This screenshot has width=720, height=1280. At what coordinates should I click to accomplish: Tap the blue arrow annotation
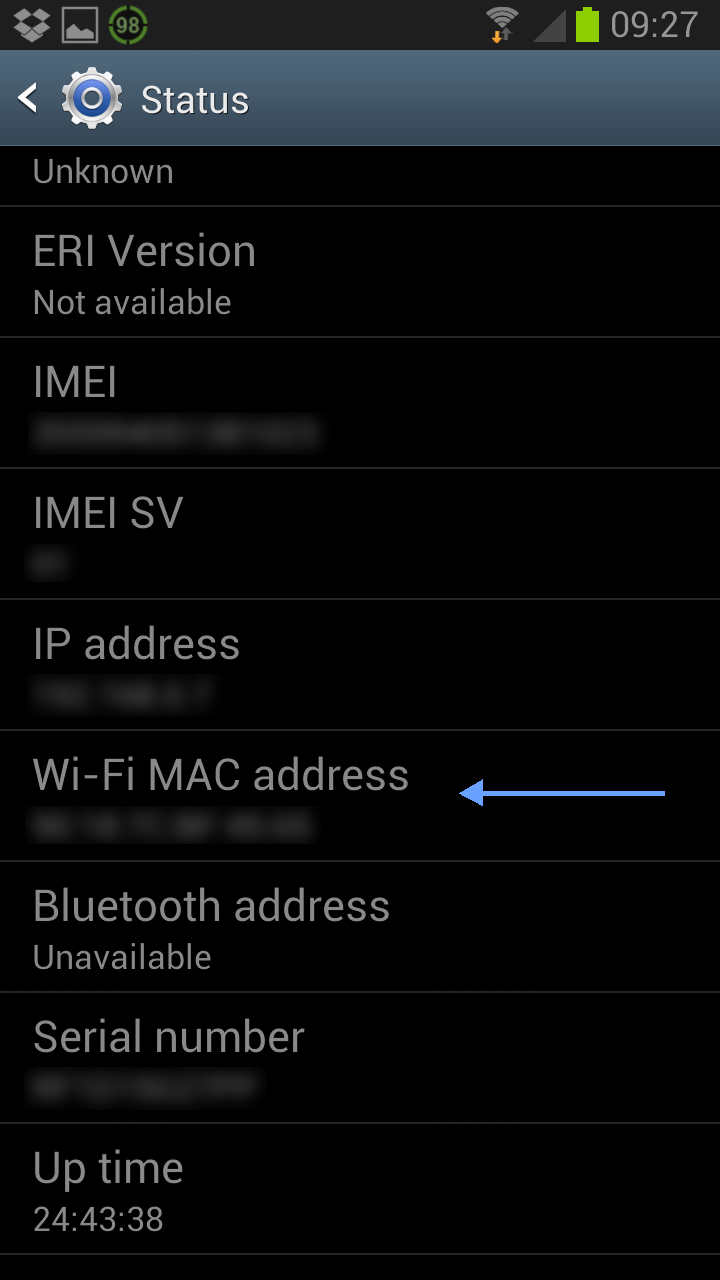562,794
